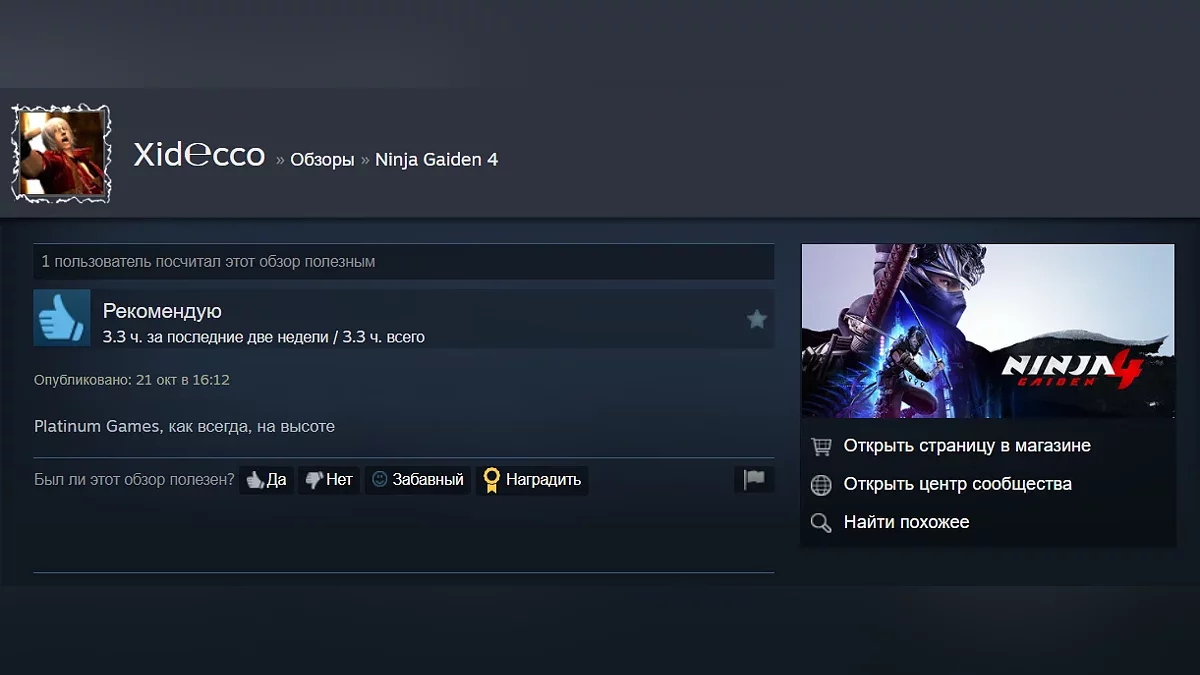Viewport: 1200px width, 675px height.
Task: Click the Был ли этот обзор полезен? label
Action: tap(134, 480)
